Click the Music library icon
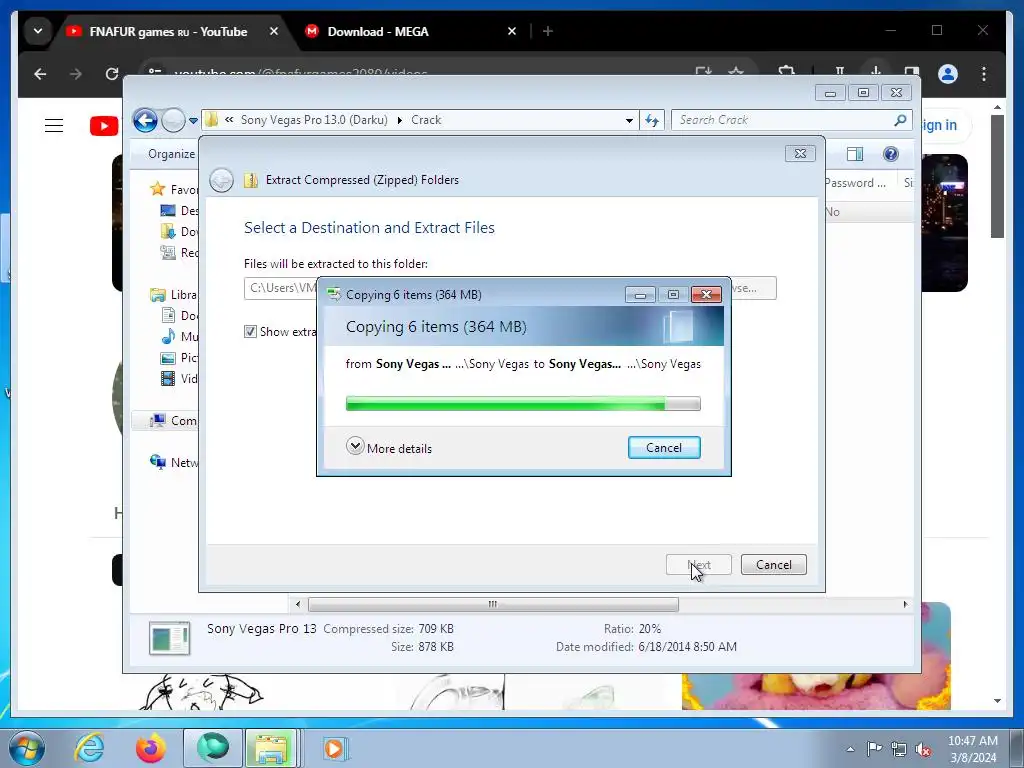 (168, 336)
